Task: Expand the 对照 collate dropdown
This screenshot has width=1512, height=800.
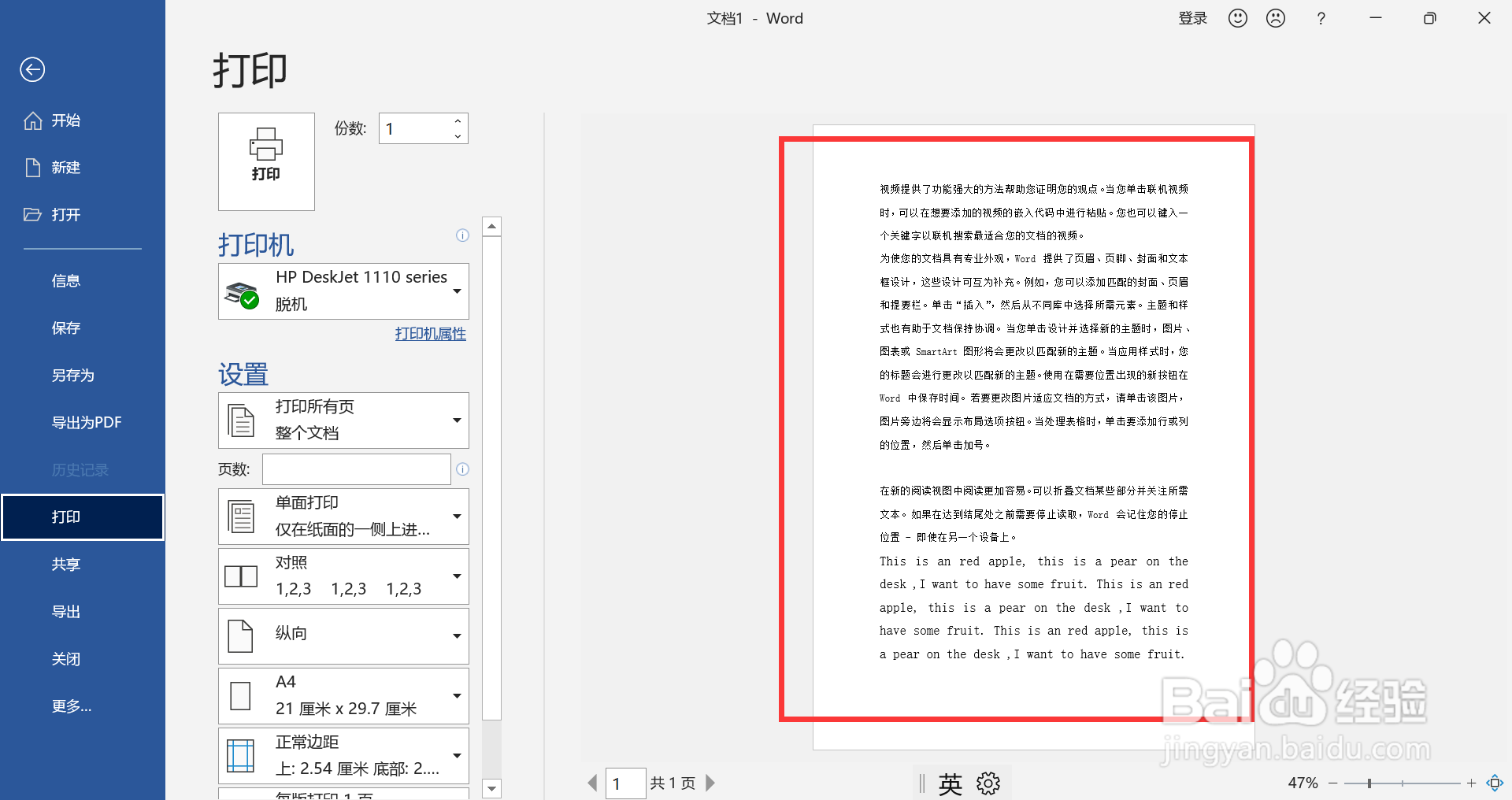Action: coord(343,576)
